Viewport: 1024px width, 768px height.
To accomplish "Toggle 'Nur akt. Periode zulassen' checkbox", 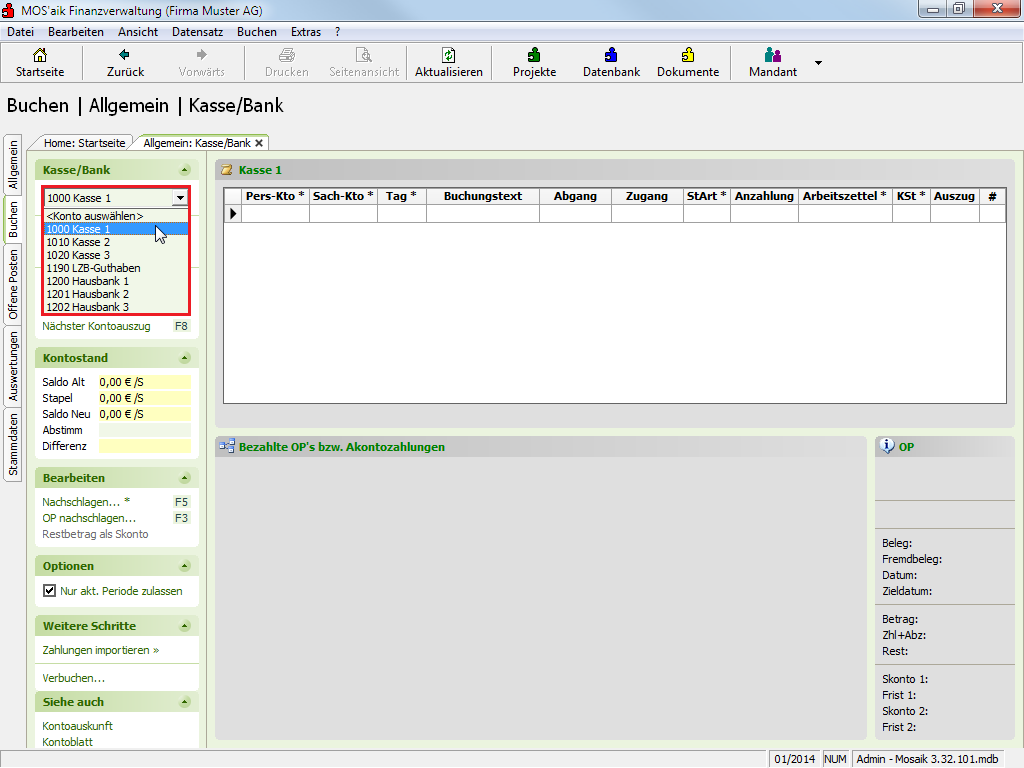I will click(49, 591).
